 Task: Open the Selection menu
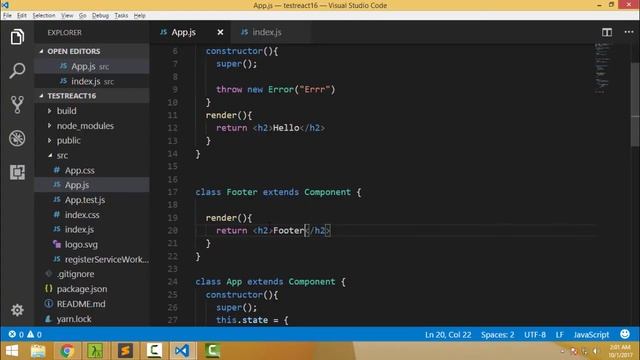[x=44, y=16]
